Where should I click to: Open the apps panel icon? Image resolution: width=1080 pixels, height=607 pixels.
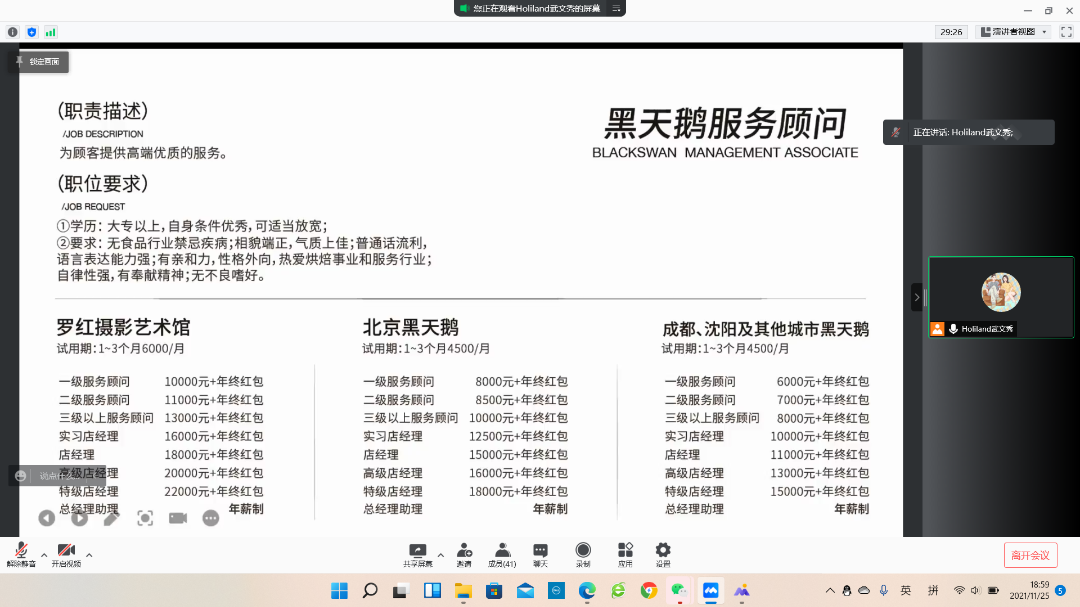tap(625, 553)
